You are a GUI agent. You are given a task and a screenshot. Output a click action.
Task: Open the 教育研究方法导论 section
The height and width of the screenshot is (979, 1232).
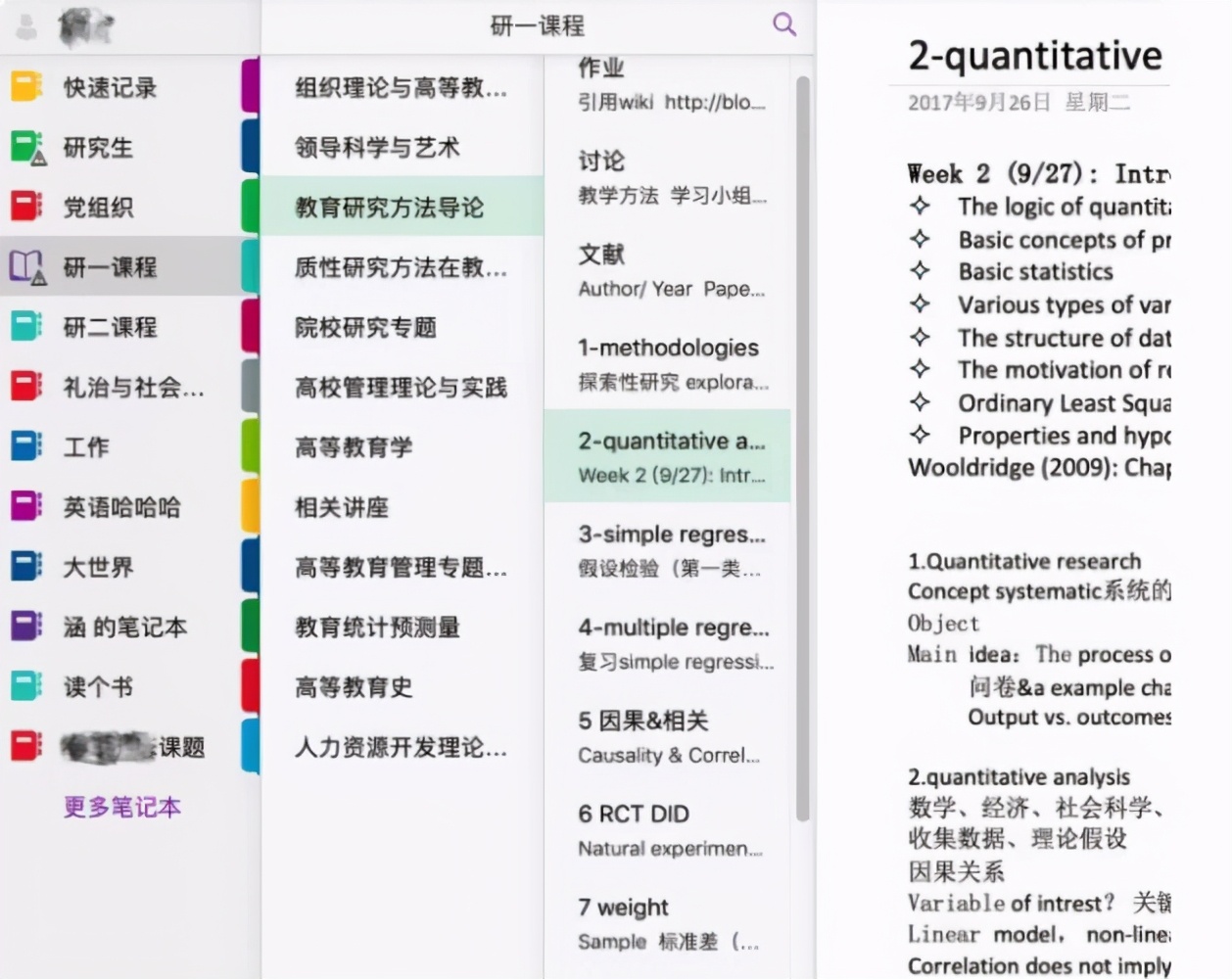[x=389, y=207]
